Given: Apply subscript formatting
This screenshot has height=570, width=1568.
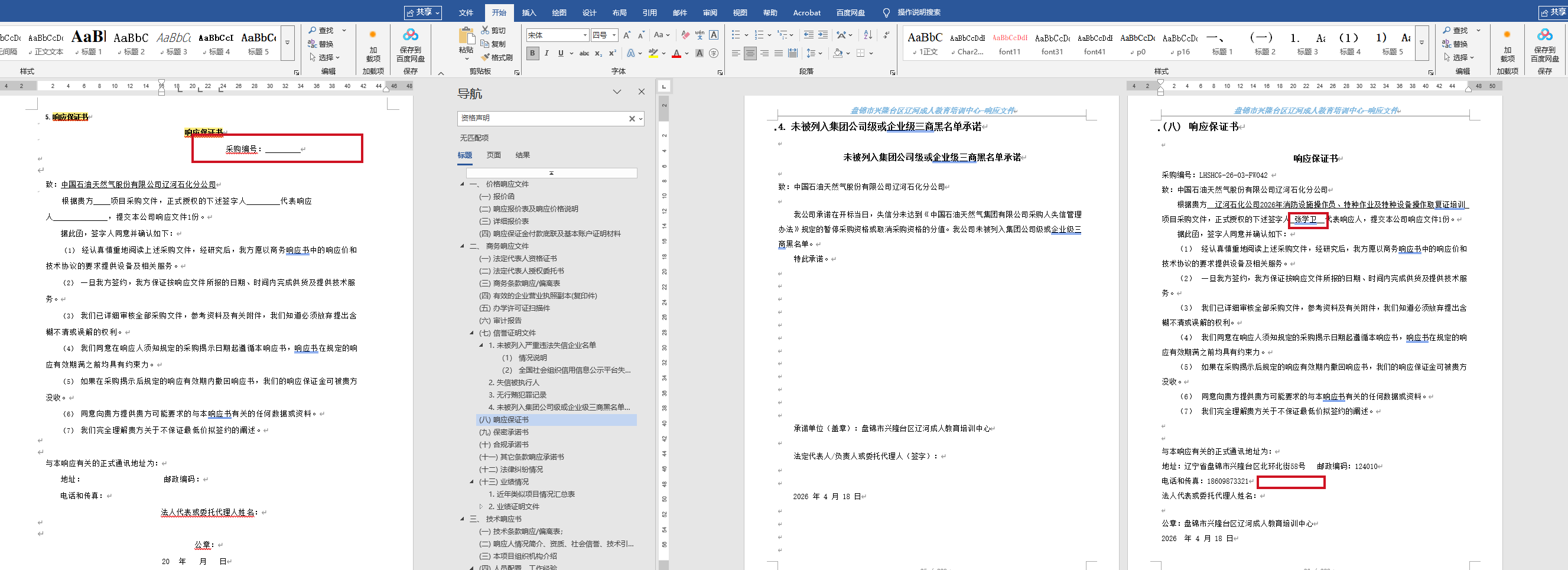Looking at the screenshot, I should [598, 54].
